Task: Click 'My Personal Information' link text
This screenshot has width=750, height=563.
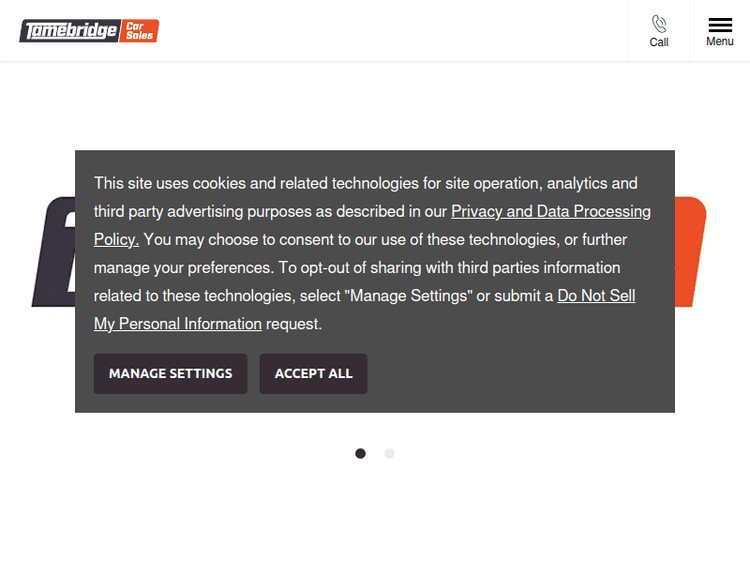Action: (x=178, y=323)
